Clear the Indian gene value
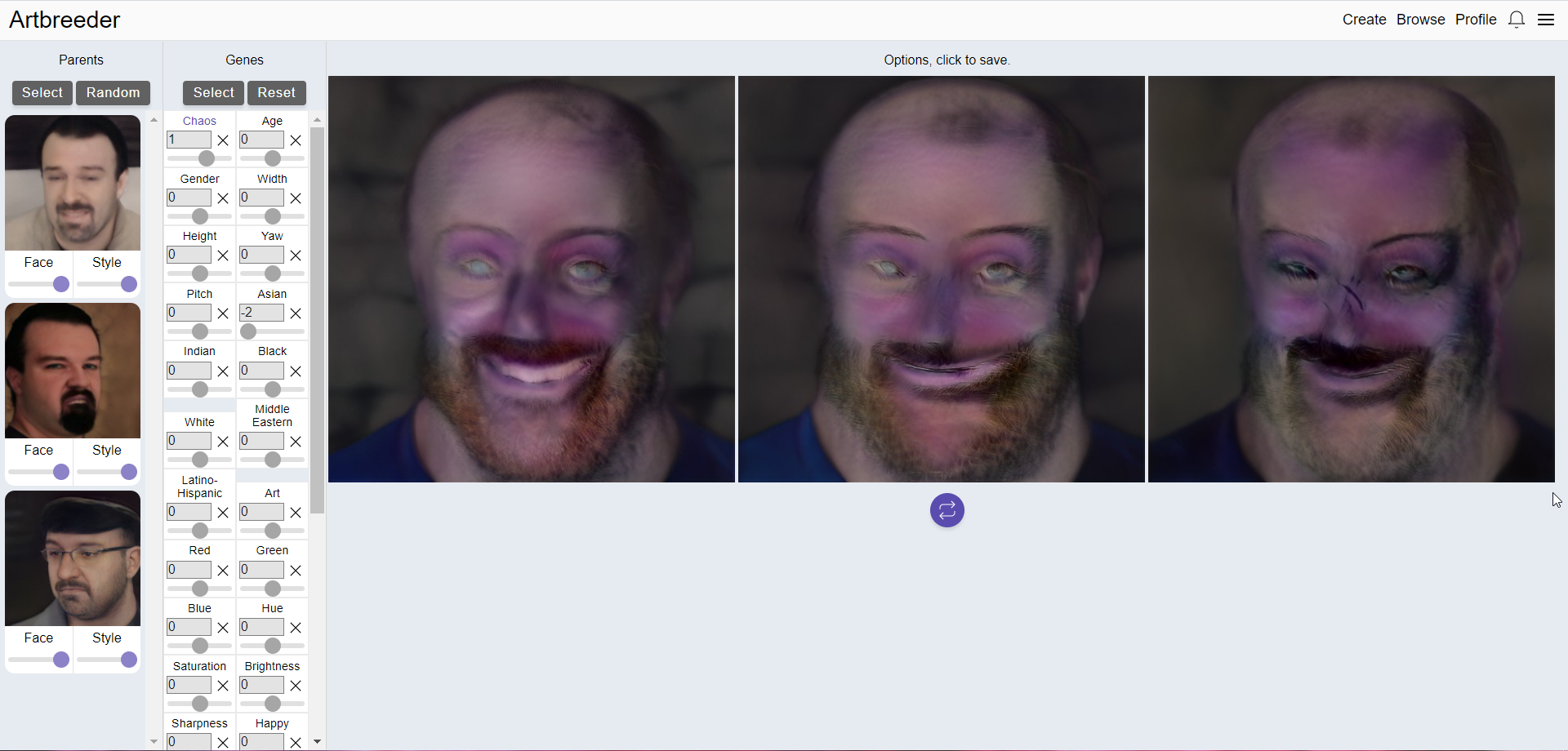This screenshot has height=751, width=1568. (223, 371)
